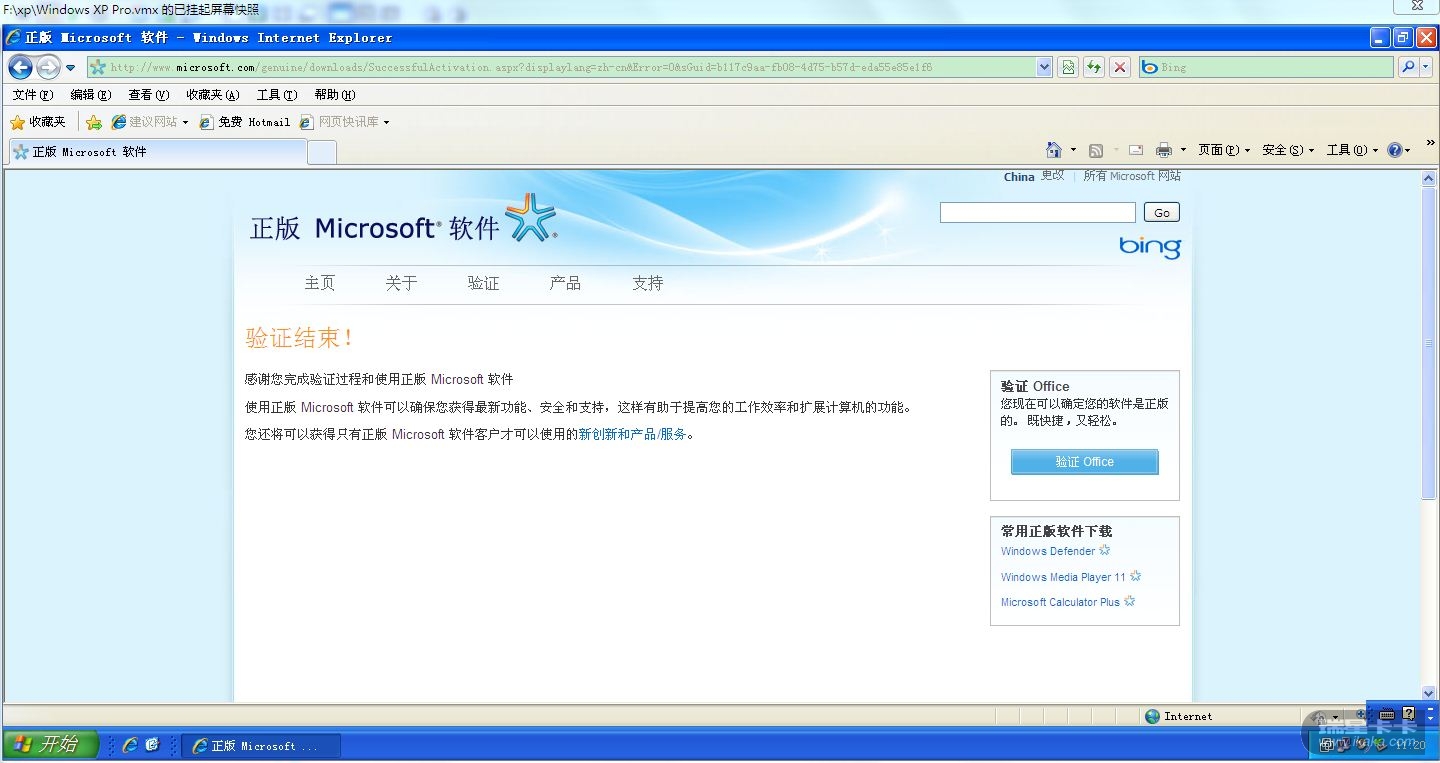This screenshot has height=763, width=1440.
Task: Go to the 支持 navigation tab
Action: tap(648, 283)
